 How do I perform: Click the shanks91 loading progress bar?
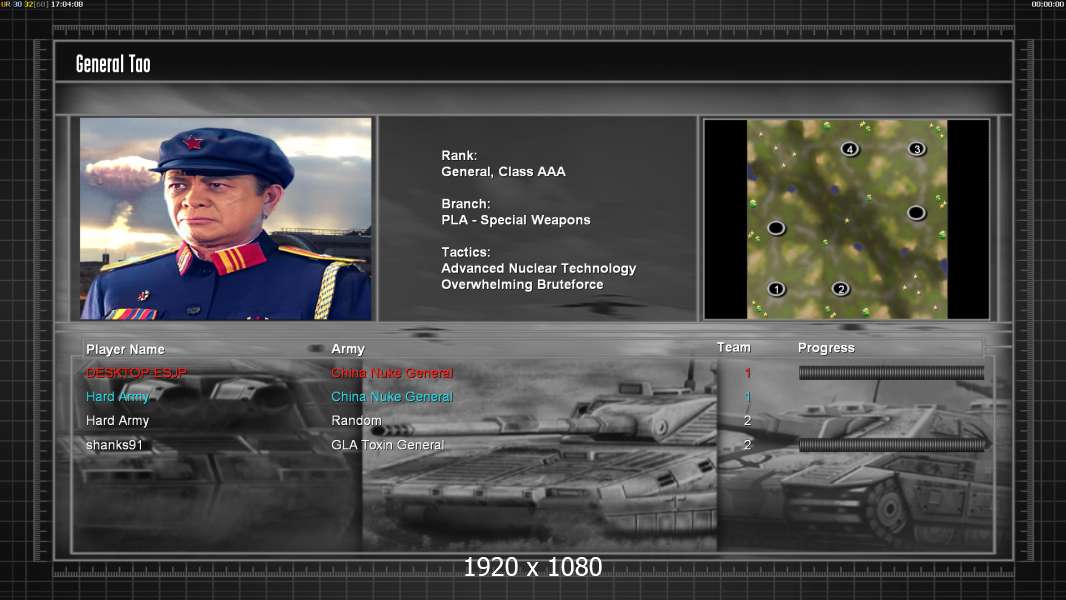pos(891,445)
